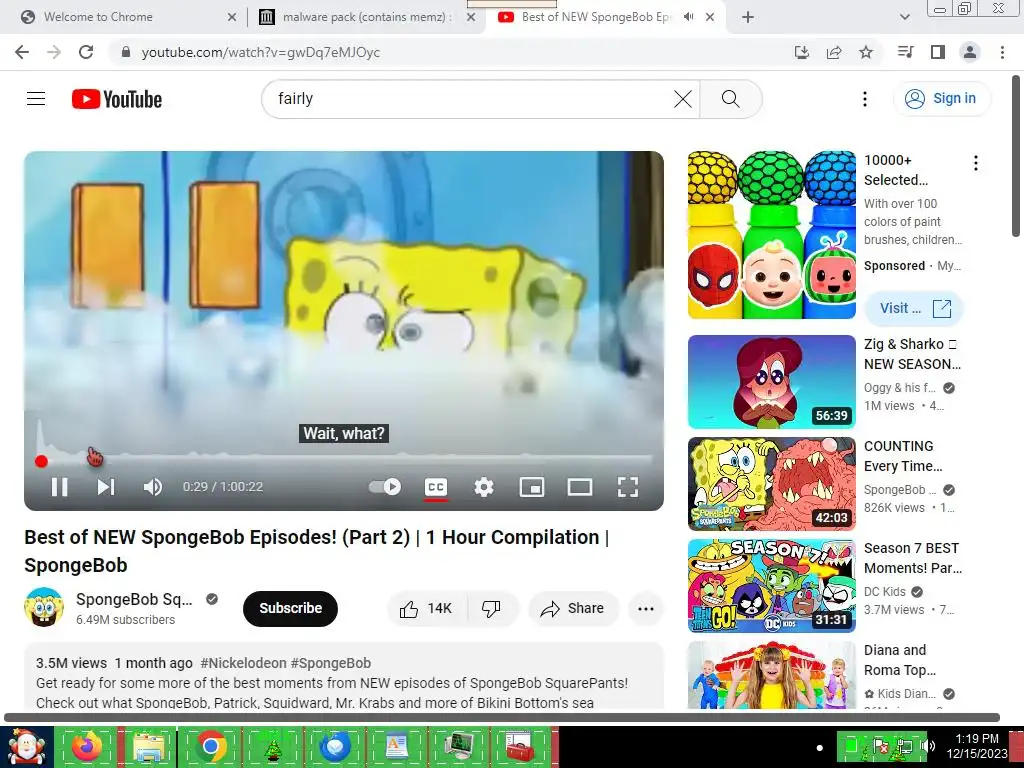Image resolution: width=1024 pixels, height=768 pixels.
Task: Close the malware pack tab
Action: tap(471, 17)
